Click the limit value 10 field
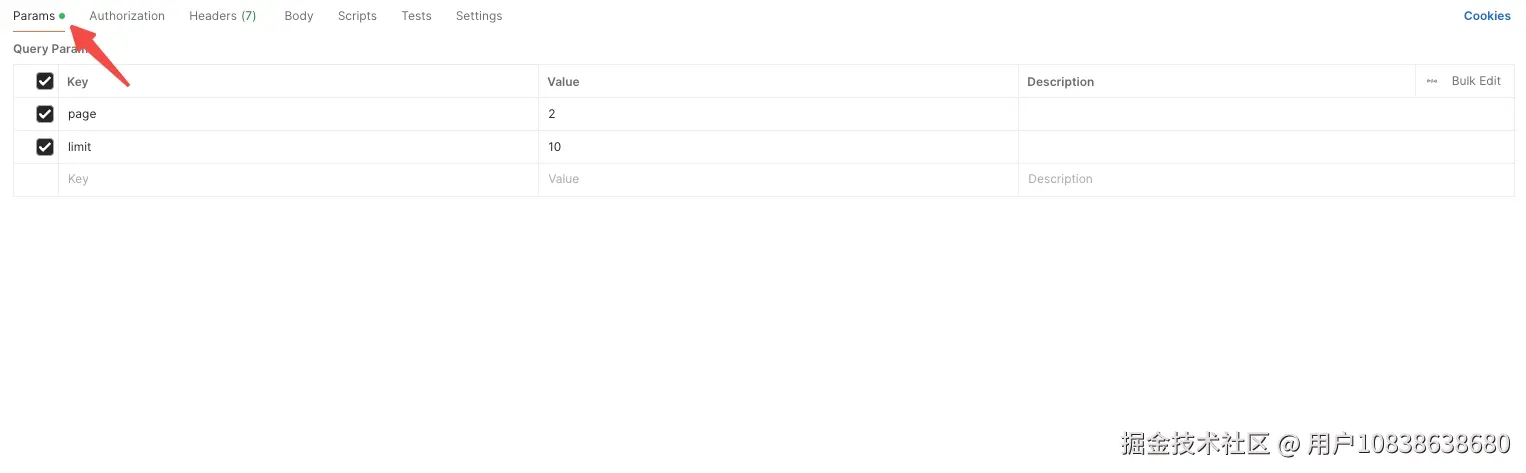 778,147
